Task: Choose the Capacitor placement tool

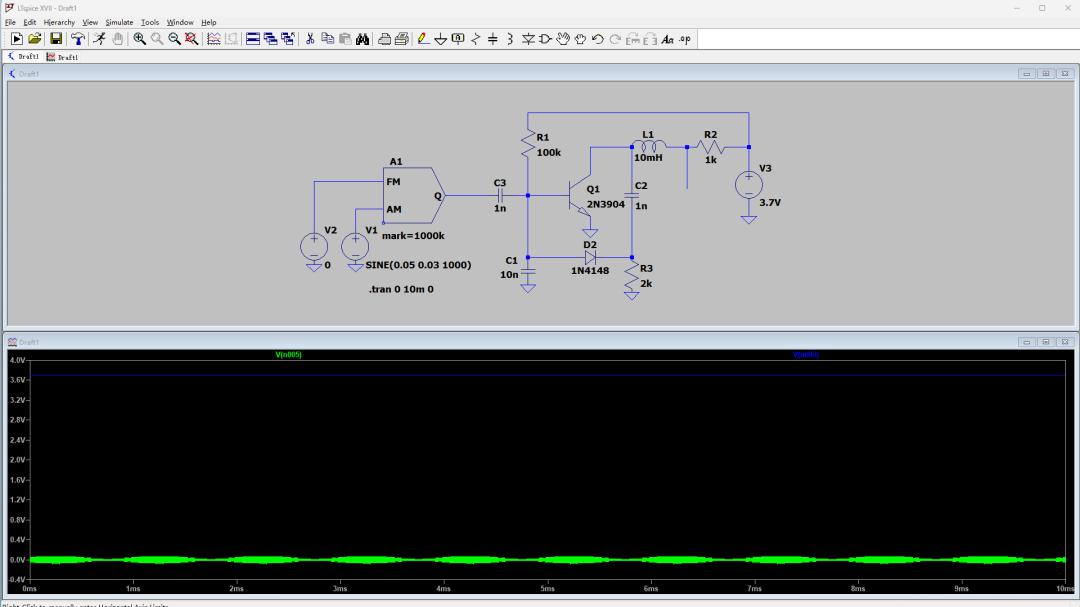Action: coord(493,39)
